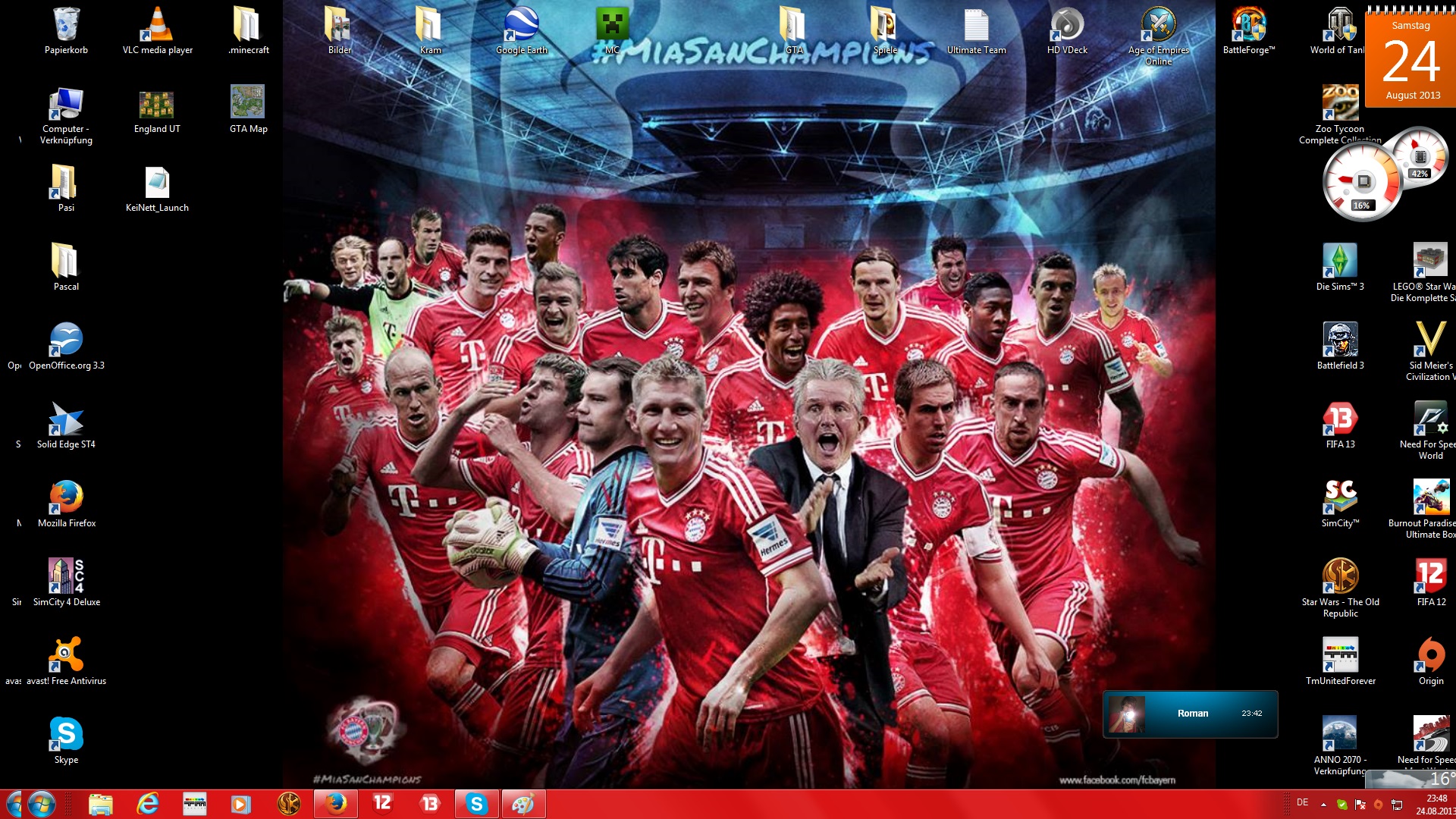
Task: Switch to Firefox in taskbar
Action: coord(336,804)
